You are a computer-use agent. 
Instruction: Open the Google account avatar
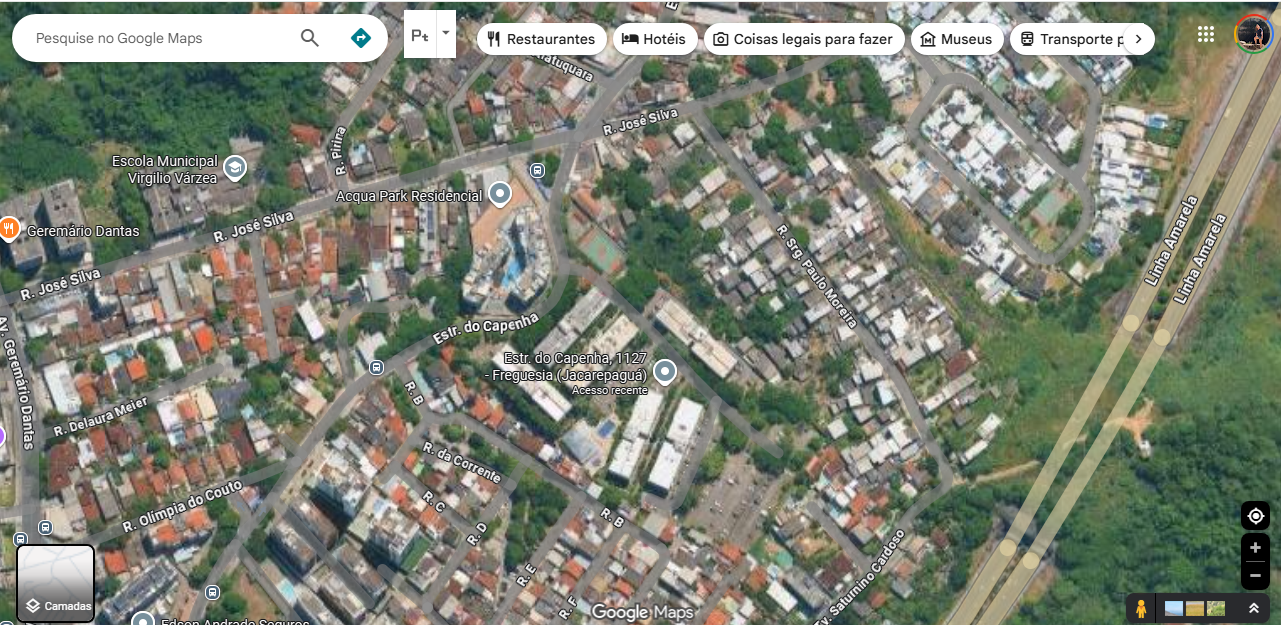point(1253,34)
